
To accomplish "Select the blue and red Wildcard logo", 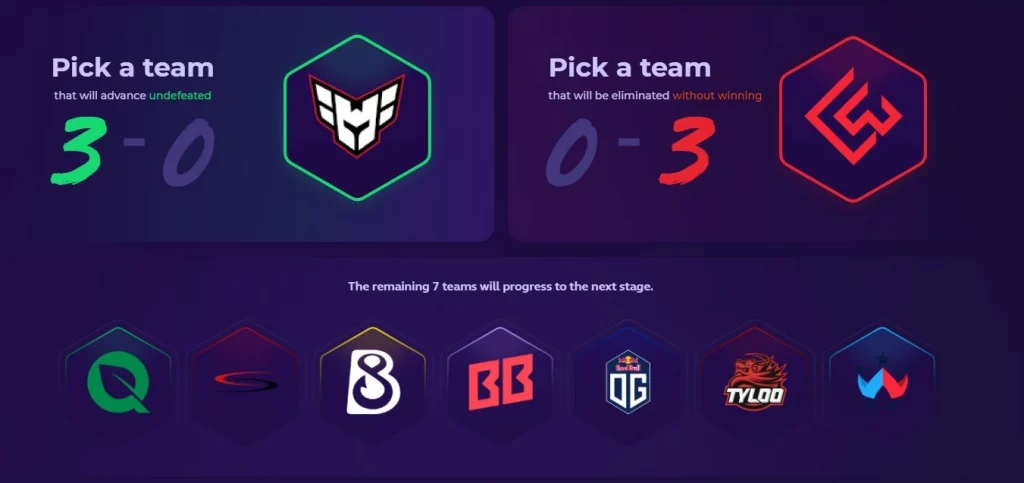I will pos(882,382).
